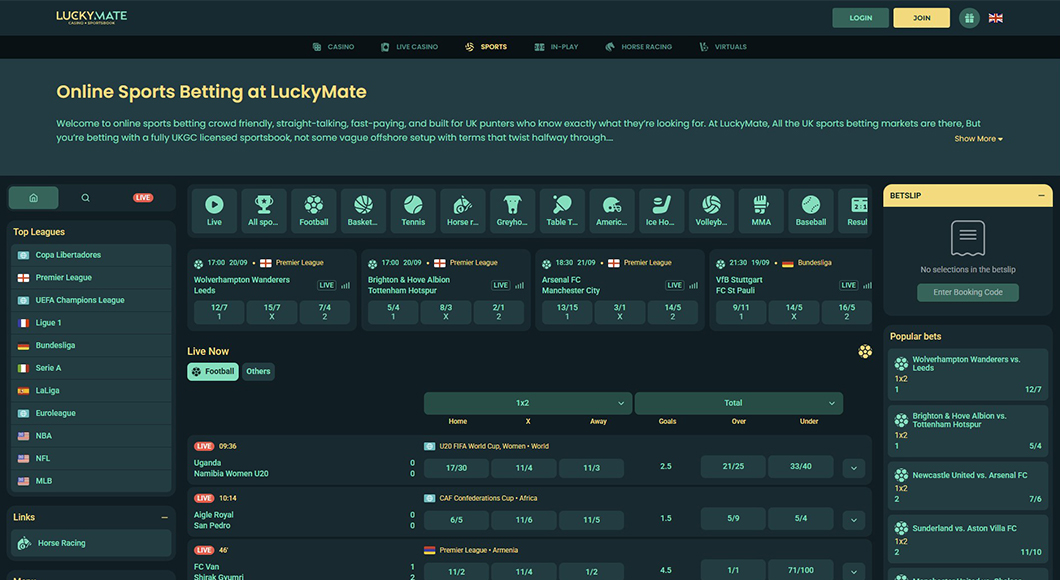Switch to the LIVE sidebar tab

click(x=142, y=197)
